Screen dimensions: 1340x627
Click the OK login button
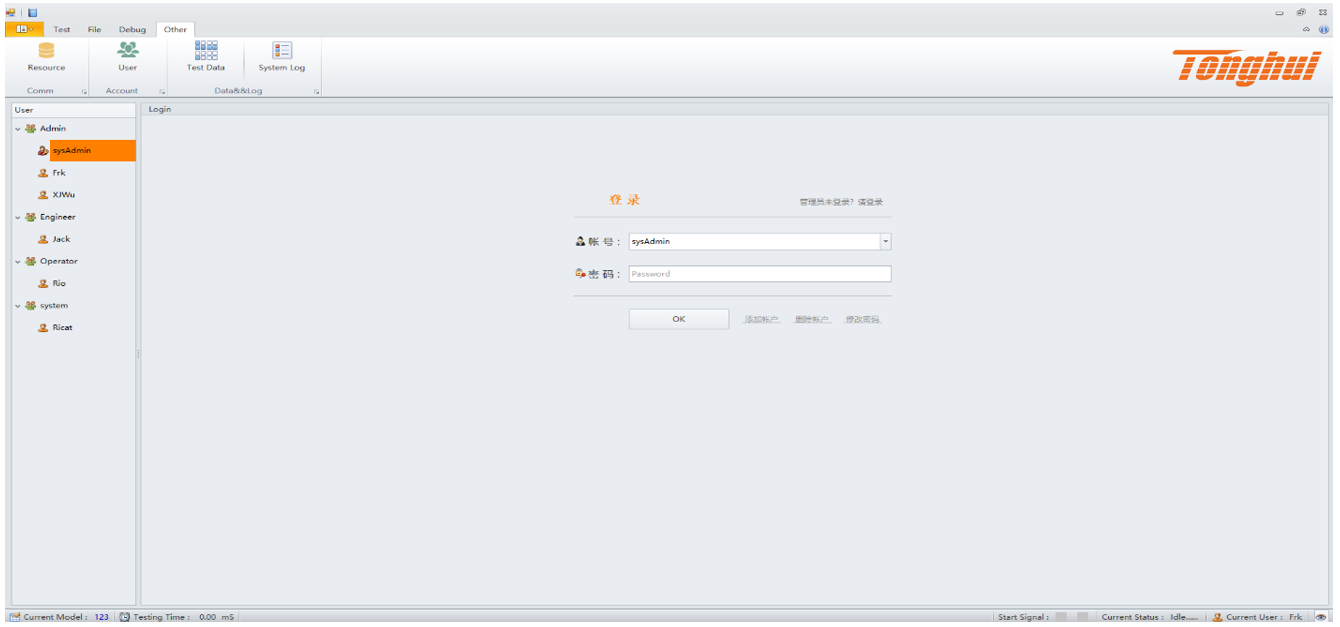pos(678,319)
